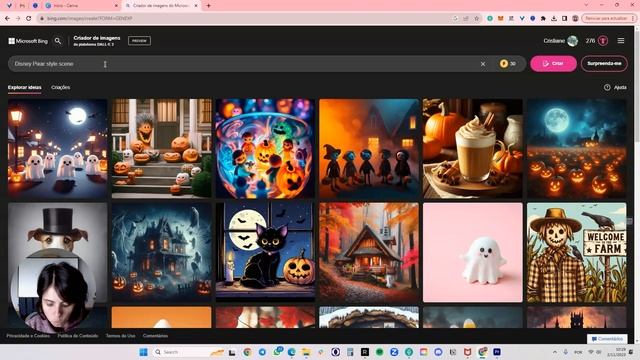Viewport: 640px width, 360px height.
Task: Click the taskbar microphone tray icon
Action: 566,352
